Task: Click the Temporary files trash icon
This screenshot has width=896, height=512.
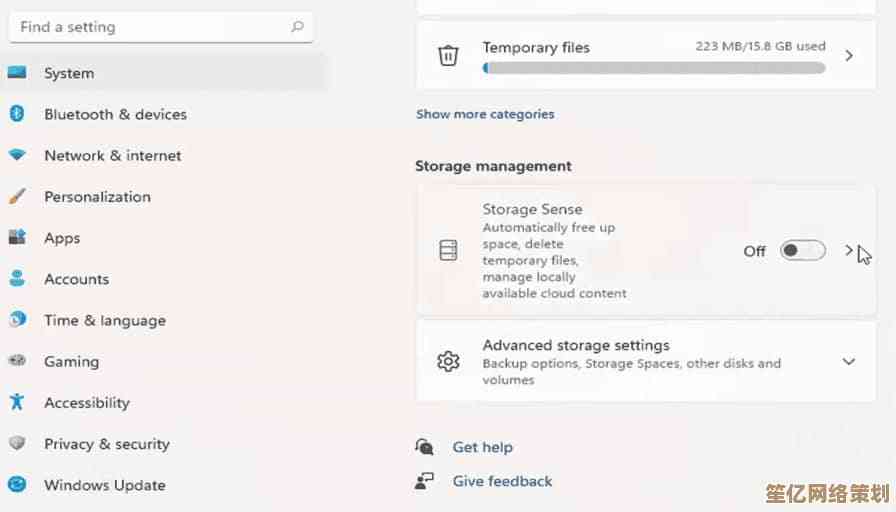Action: (448, 56)
